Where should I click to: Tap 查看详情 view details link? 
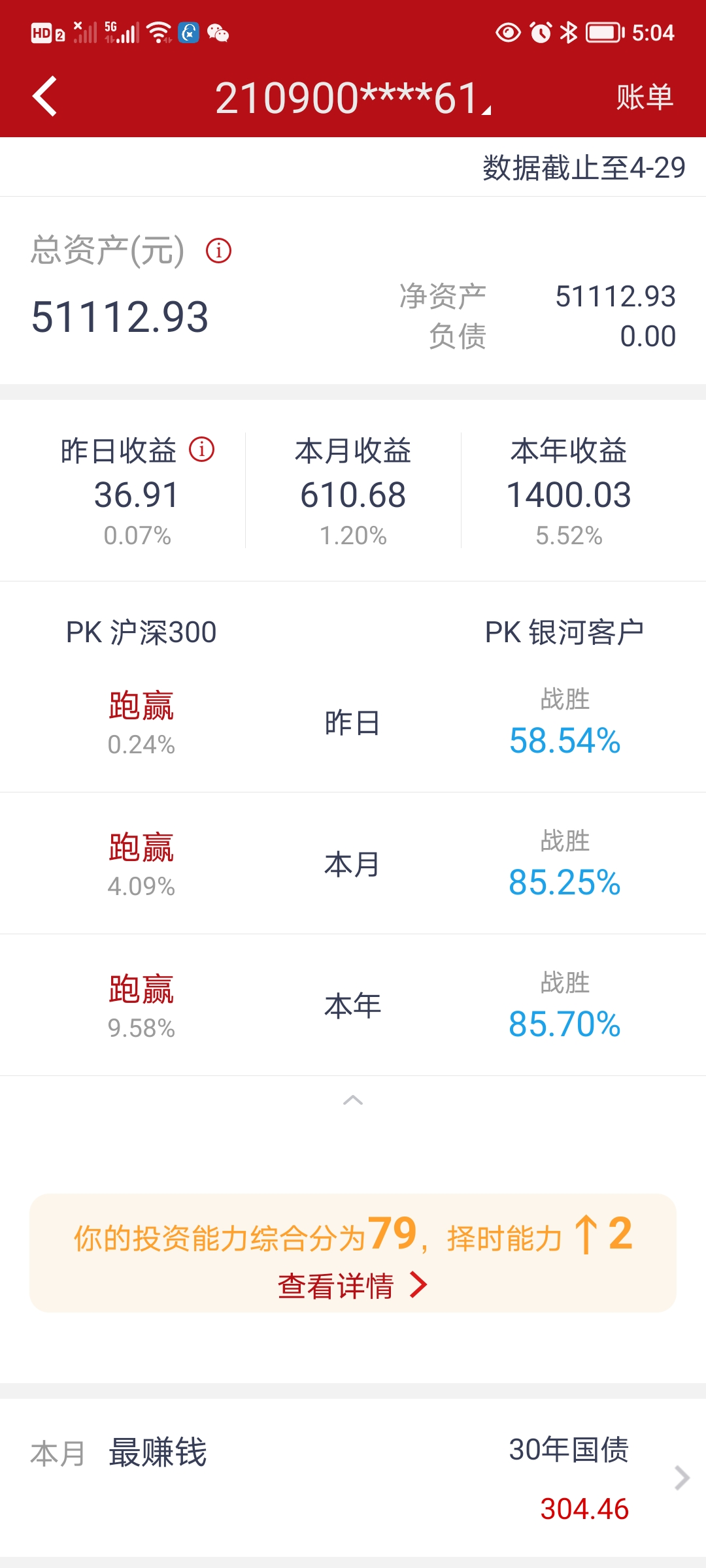click(x=353, y=1286)
